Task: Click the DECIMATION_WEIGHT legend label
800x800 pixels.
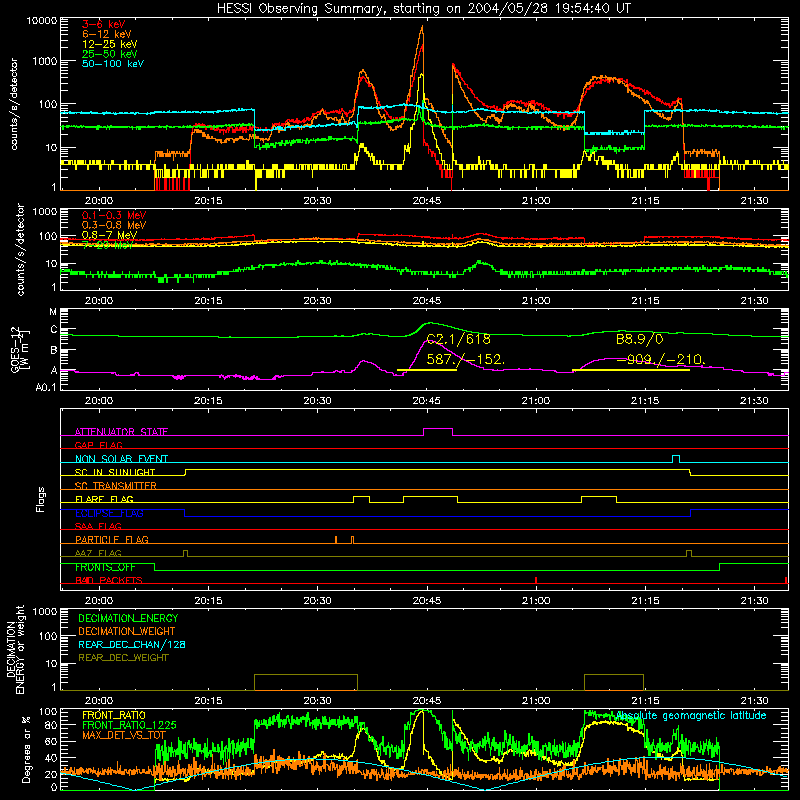Action: [x=127, y=632]
